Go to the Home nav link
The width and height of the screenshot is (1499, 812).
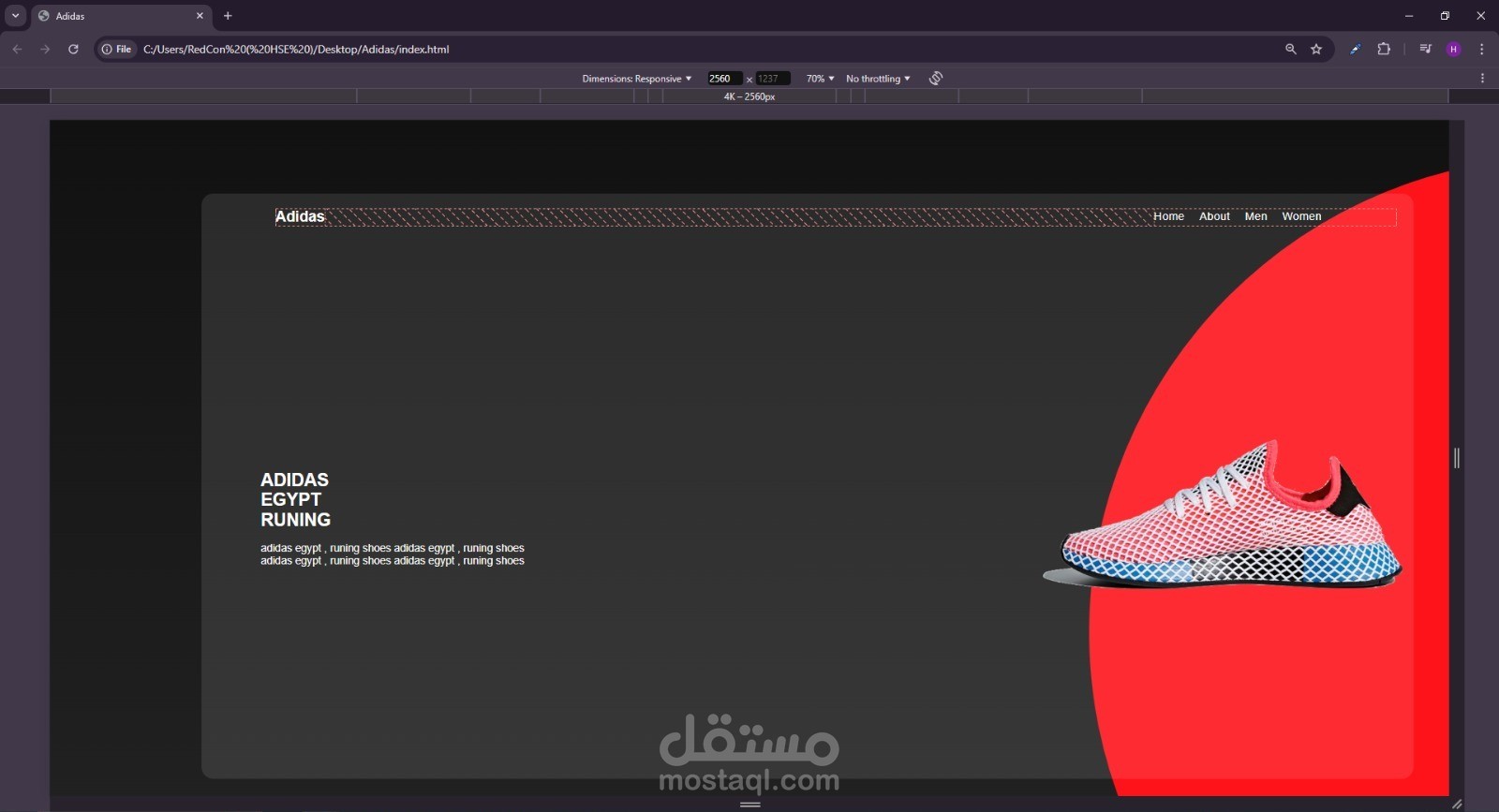[1168, 216]
